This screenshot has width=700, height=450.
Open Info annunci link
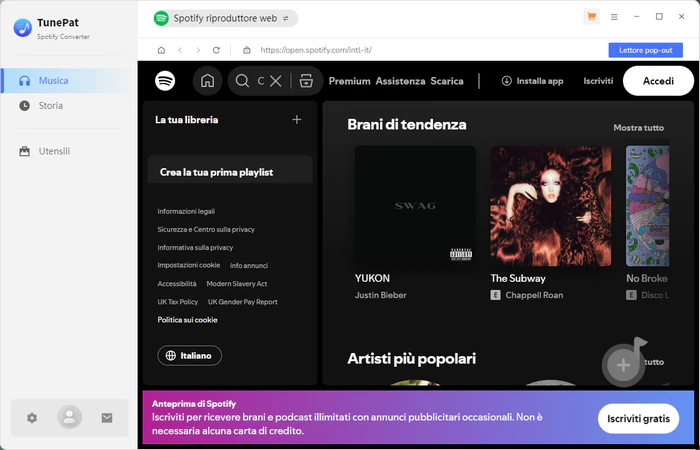tap(249, 266)
